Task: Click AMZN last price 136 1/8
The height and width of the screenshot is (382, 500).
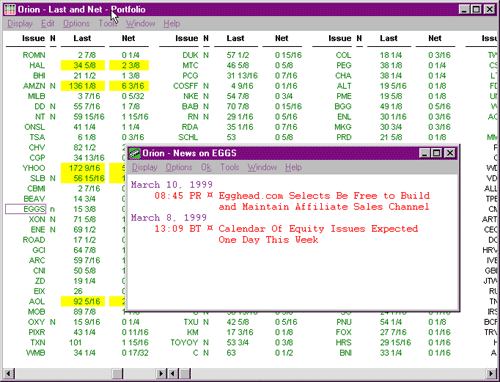Action: coord(83,86)
